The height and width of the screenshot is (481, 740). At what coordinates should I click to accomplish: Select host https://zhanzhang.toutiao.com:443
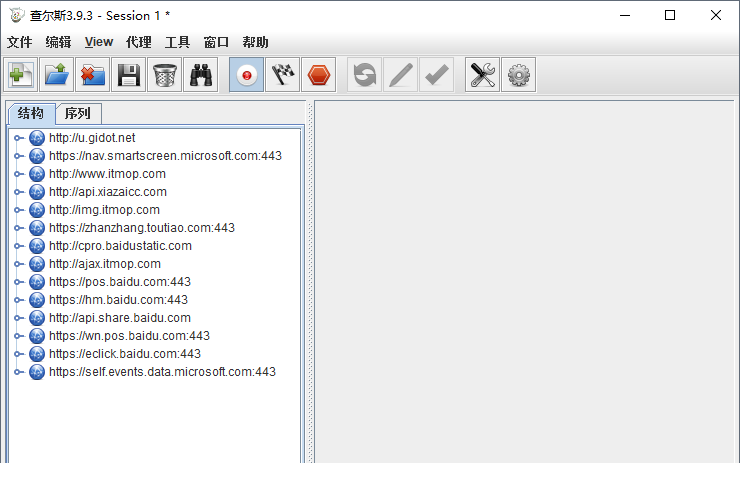pyautogui.click(x=142, y=228)
